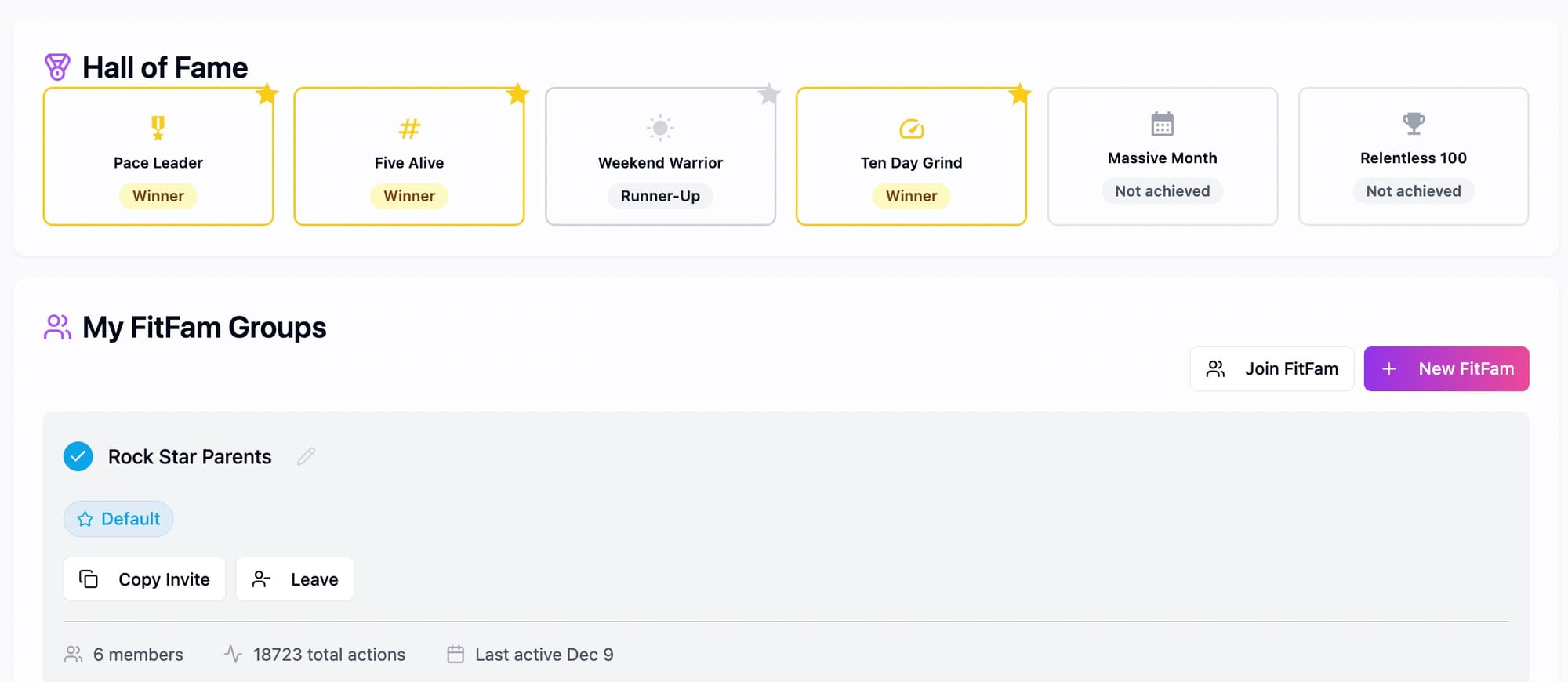Toggle the Default star badge

(x=118, y=519)
